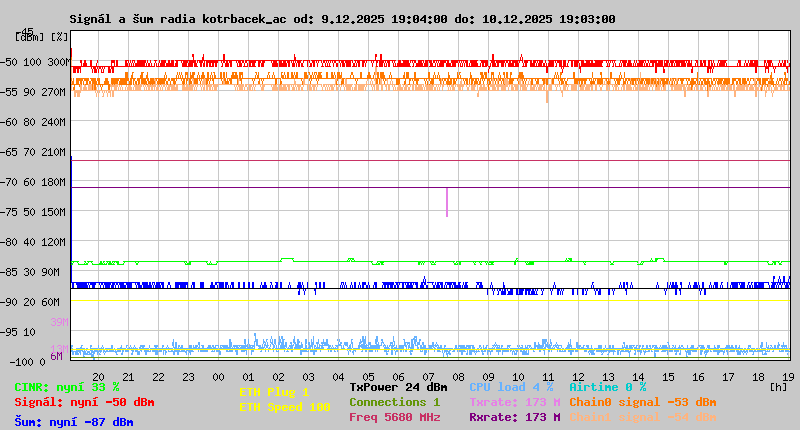The image size is (800, 430).
Task: Click the "Airtime 0 %" legend entry
Action: tap(608, 388)
